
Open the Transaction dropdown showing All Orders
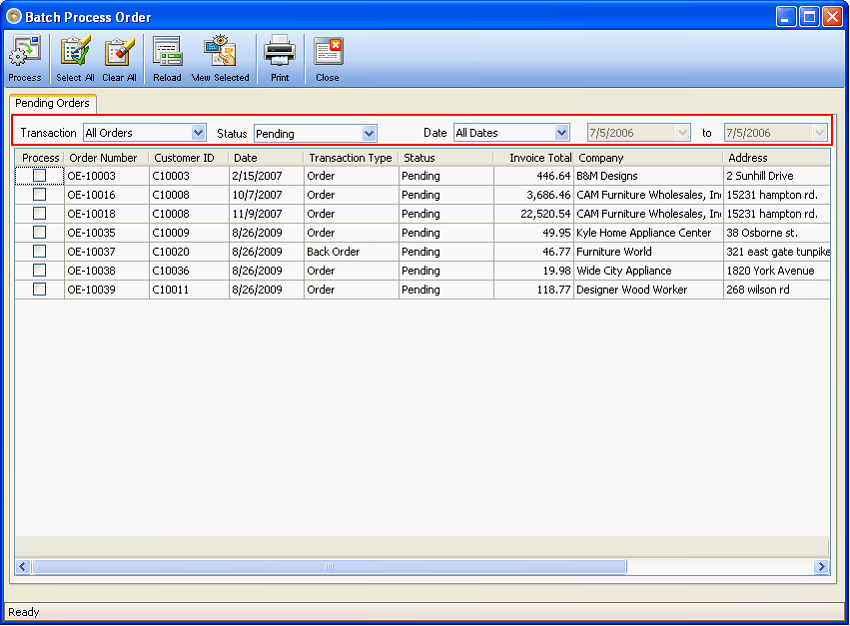coord(198,133)
